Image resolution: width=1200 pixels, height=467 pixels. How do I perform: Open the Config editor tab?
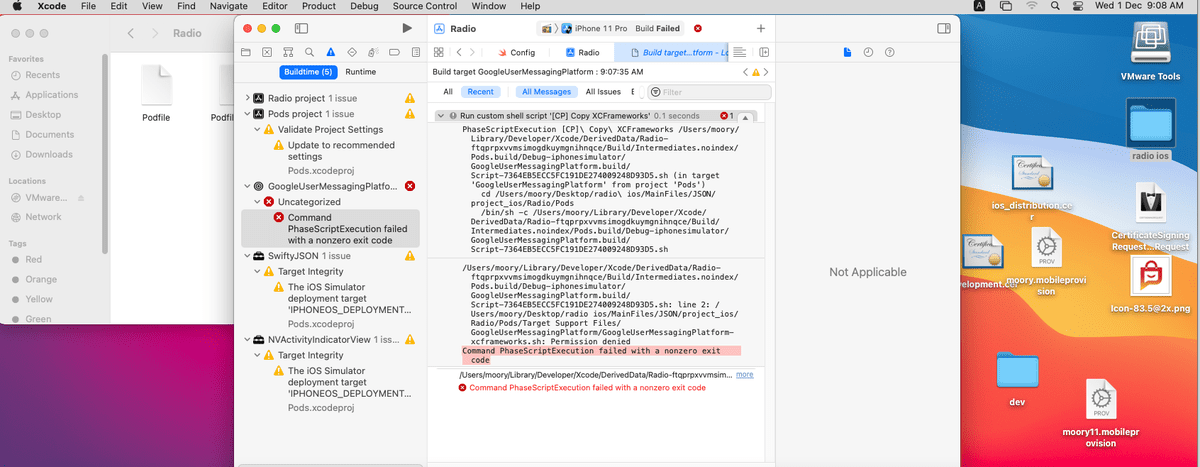point(515,52)
